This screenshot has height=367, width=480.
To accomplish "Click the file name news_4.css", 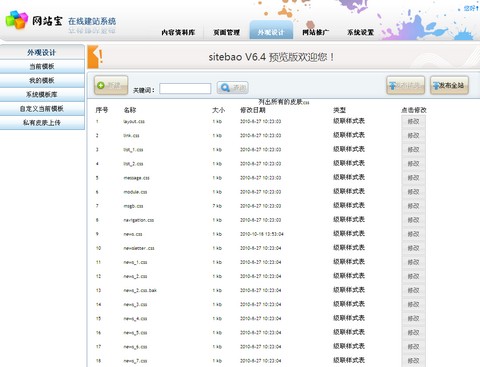I will [135, 319].
